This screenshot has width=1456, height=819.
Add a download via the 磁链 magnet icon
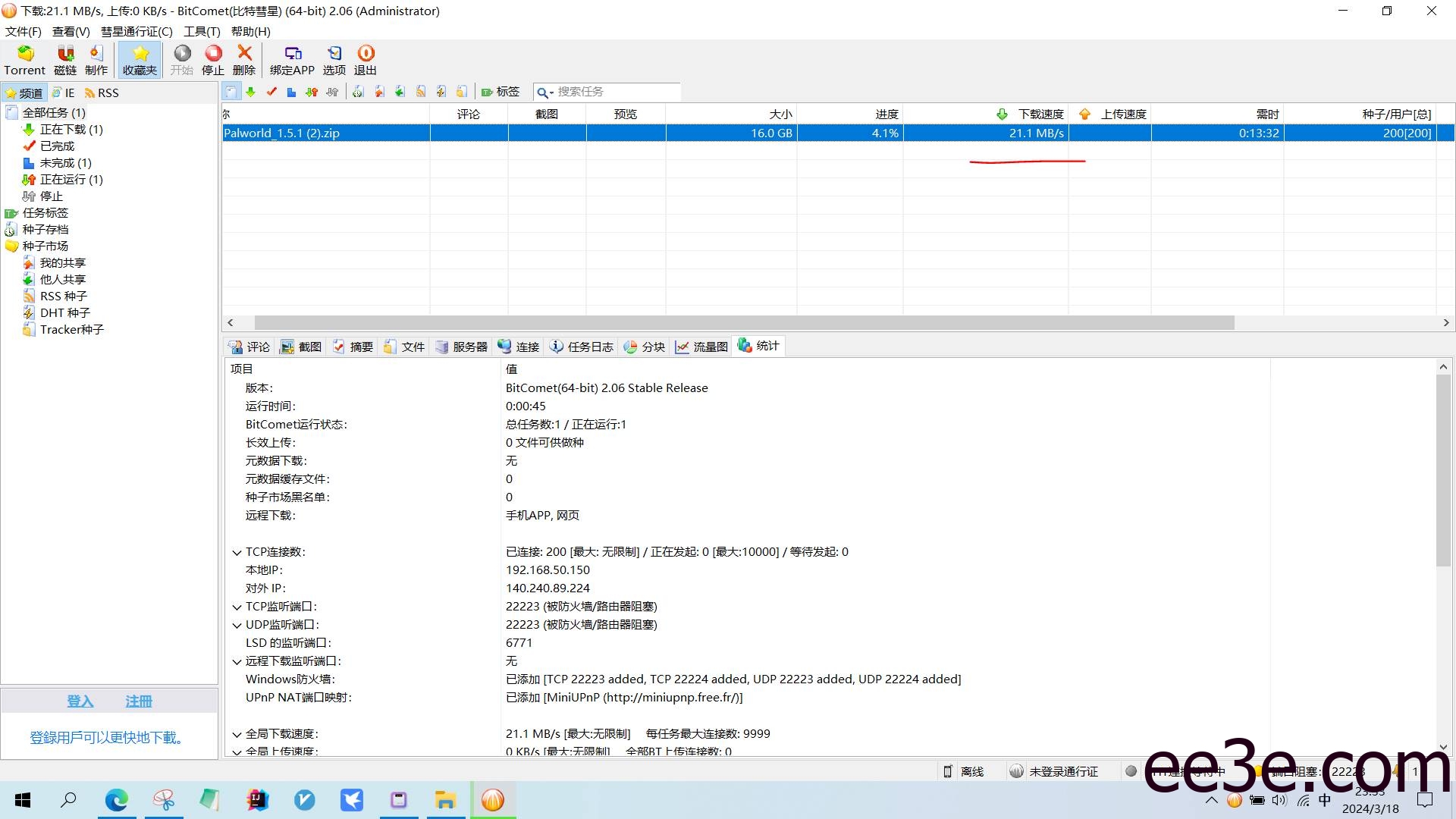64,59
